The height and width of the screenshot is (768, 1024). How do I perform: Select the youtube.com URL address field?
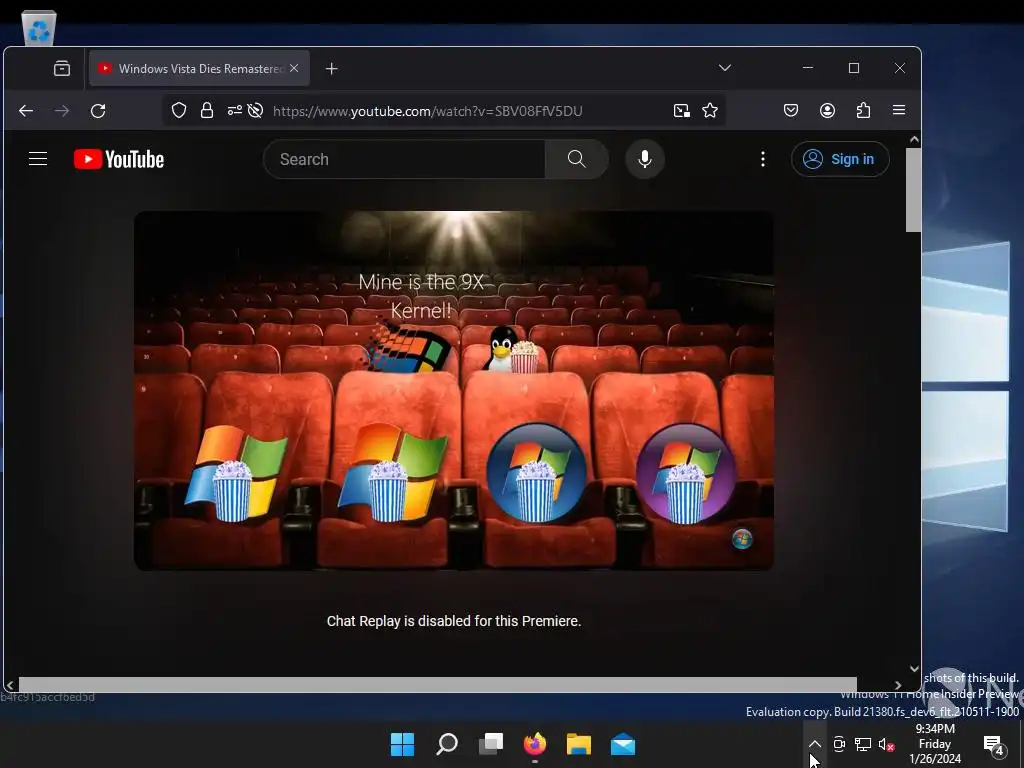427,111
